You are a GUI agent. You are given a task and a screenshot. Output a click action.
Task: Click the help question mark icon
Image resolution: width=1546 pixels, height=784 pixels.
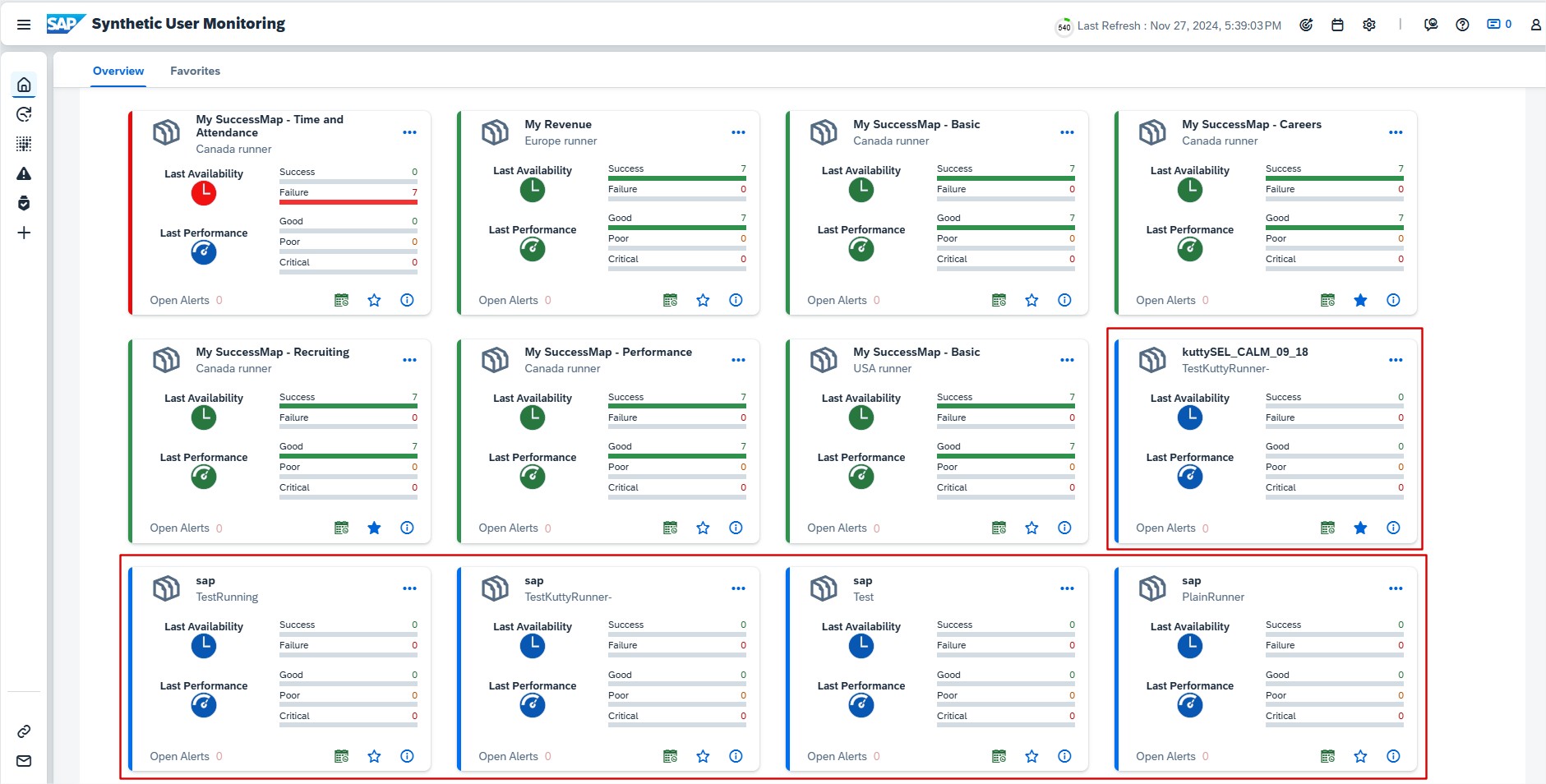click(x=1462, y=25)
